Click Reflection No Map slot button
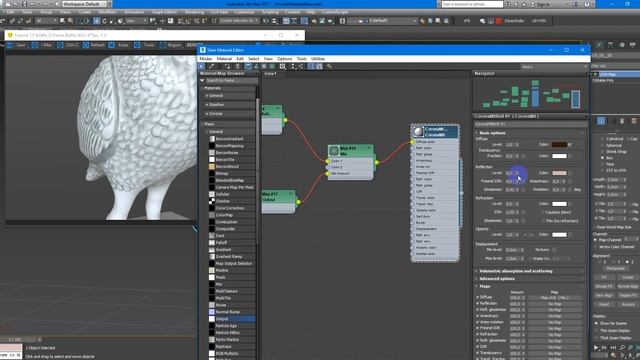The width and height of the screenshot is (640, 360). click(x=555, y=304)
